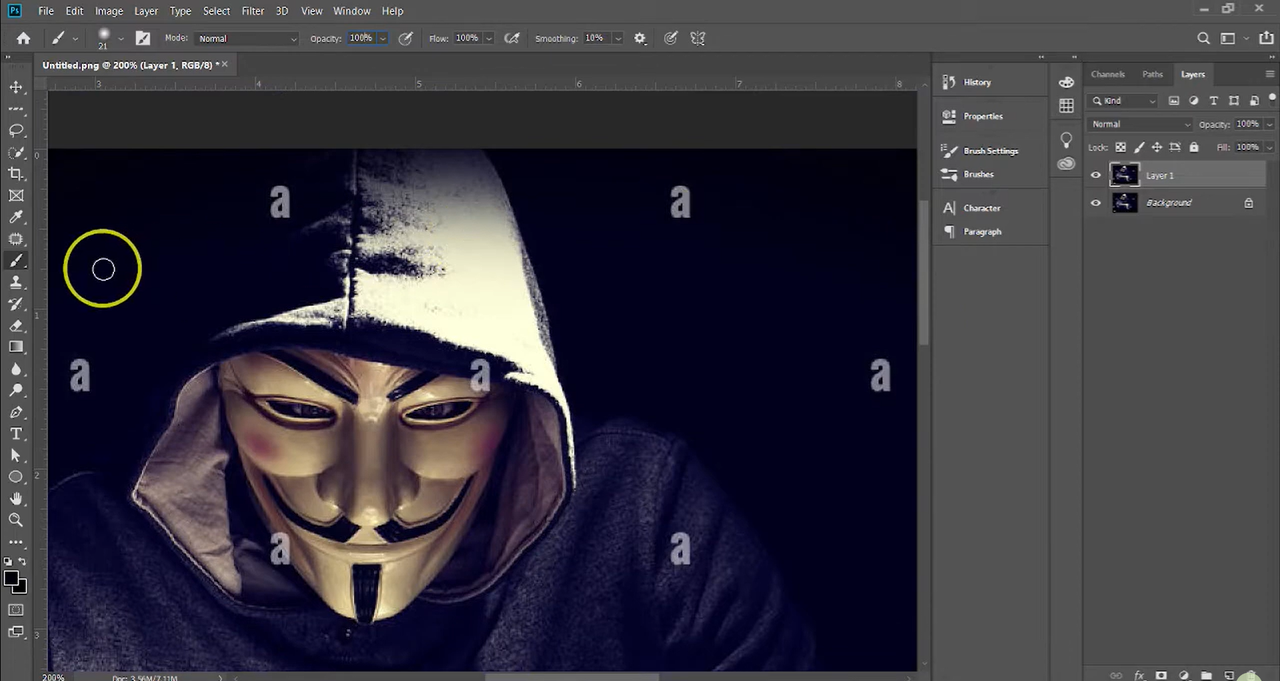Viewport: 1280px width, 681px height.
Task: Toggle visibility of the Background layer
Action: point(1095,203)
